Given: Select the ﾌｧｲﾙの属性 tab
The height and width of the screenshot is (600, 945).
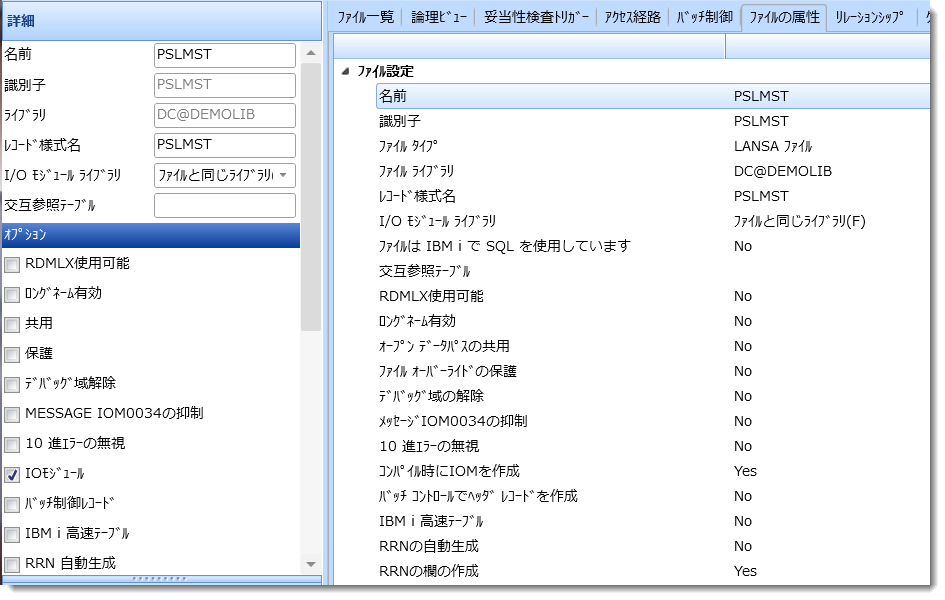Looking at the screenshot, I should click(x=784, y=17).
